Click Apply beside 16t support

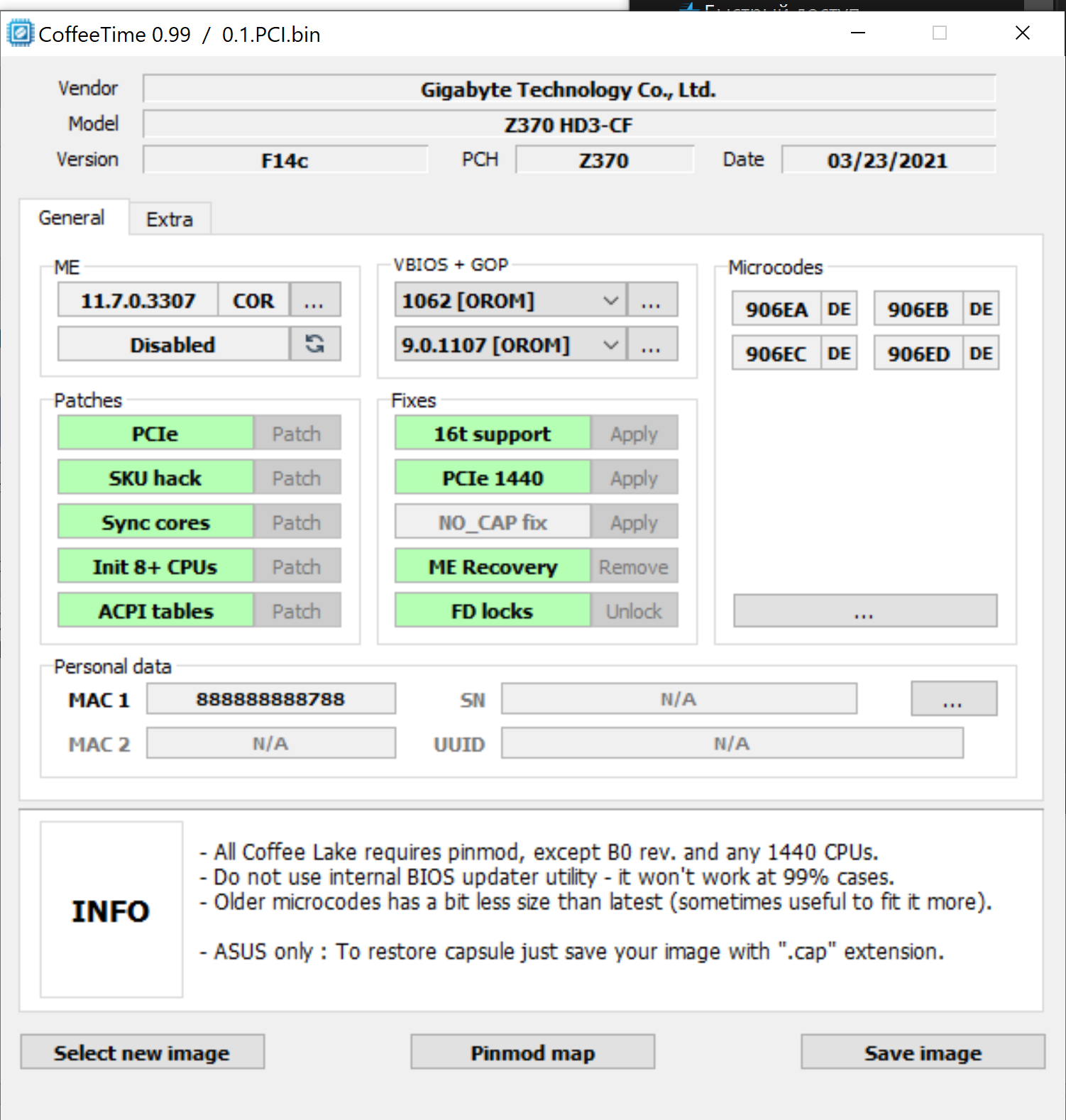tap(634, 433)
